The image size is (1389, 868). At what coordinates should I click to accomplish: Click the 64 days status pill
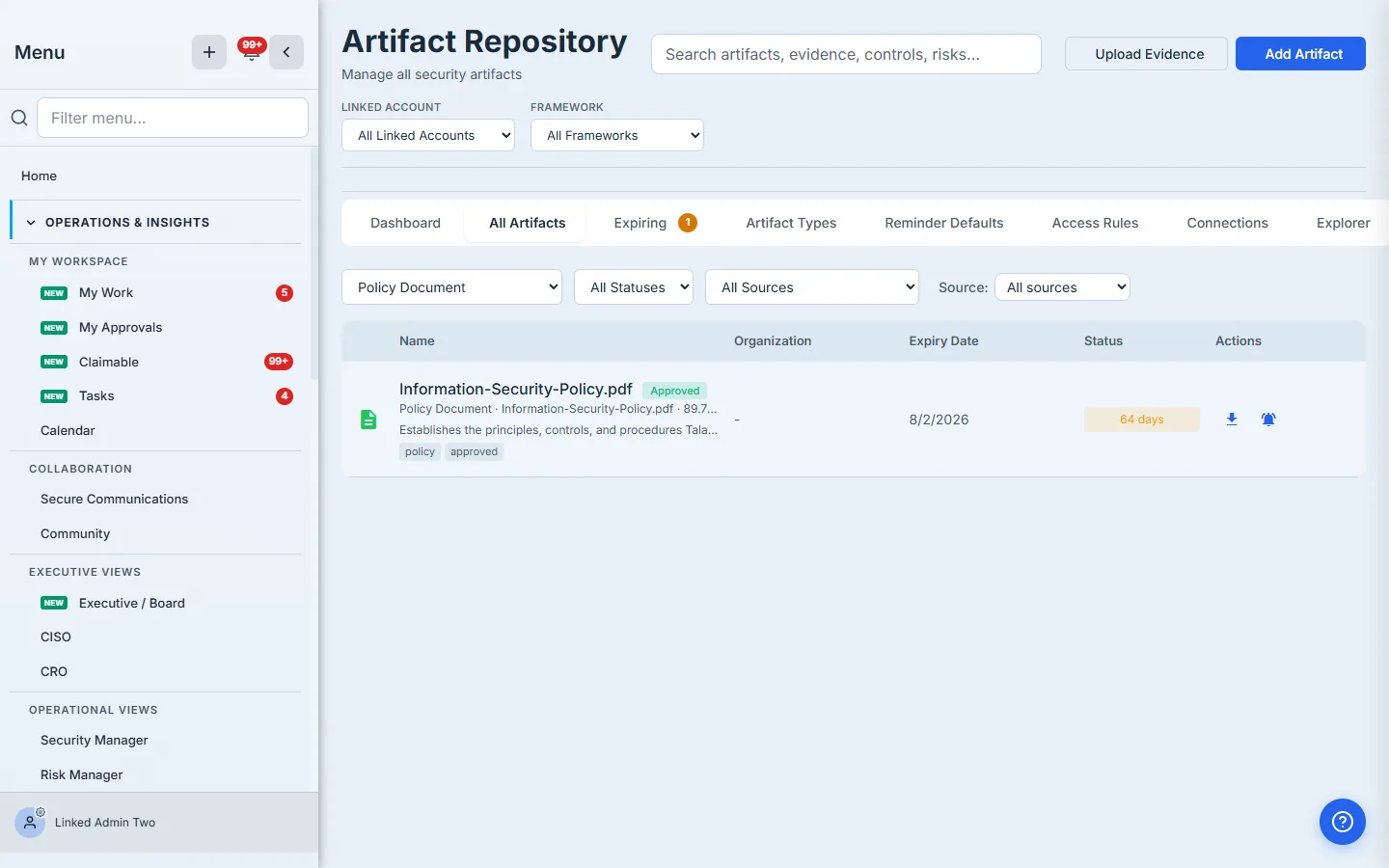pos(1142,420)
